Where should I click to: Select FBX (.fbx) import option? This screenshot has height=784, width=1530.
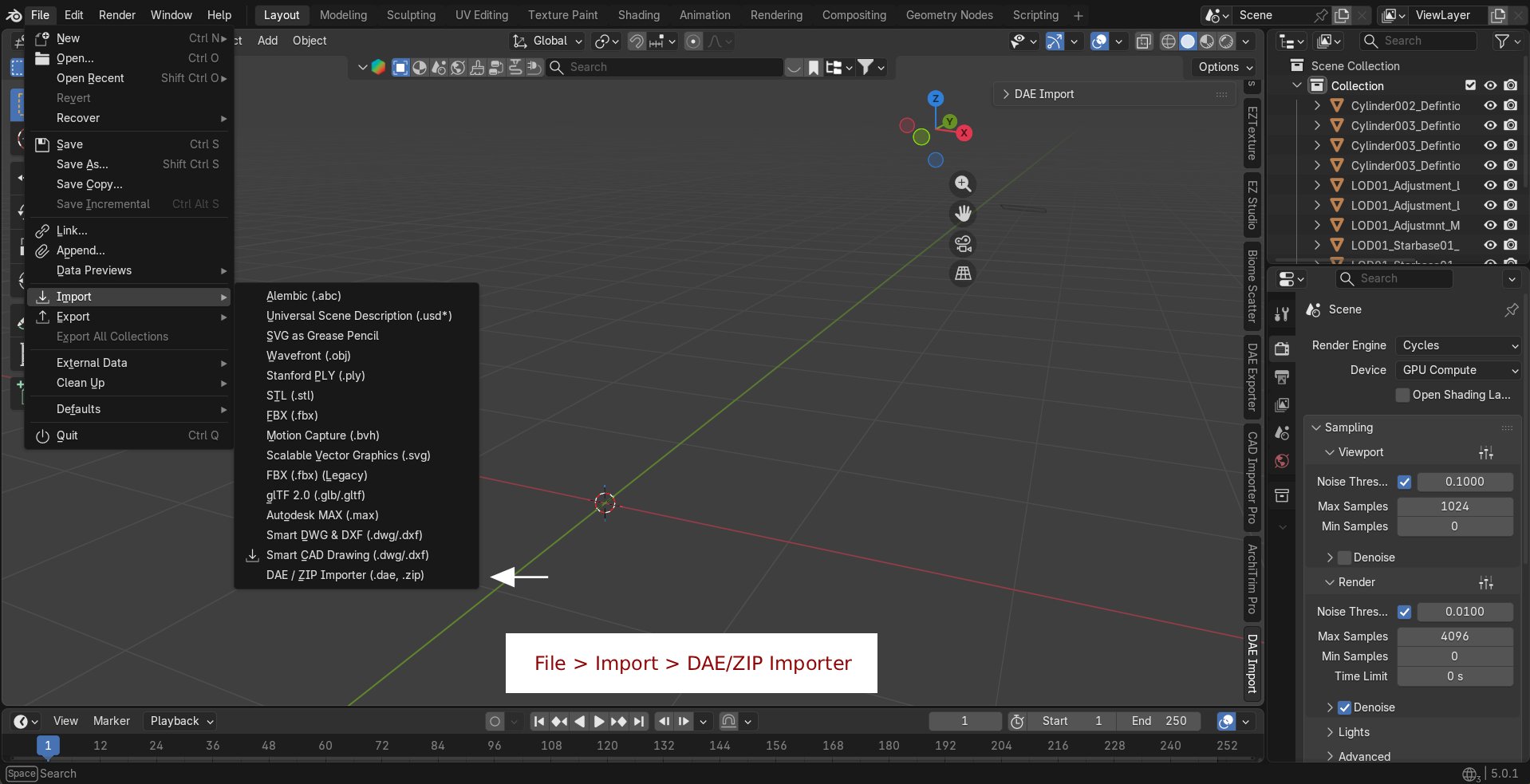[x=292, y=416]
